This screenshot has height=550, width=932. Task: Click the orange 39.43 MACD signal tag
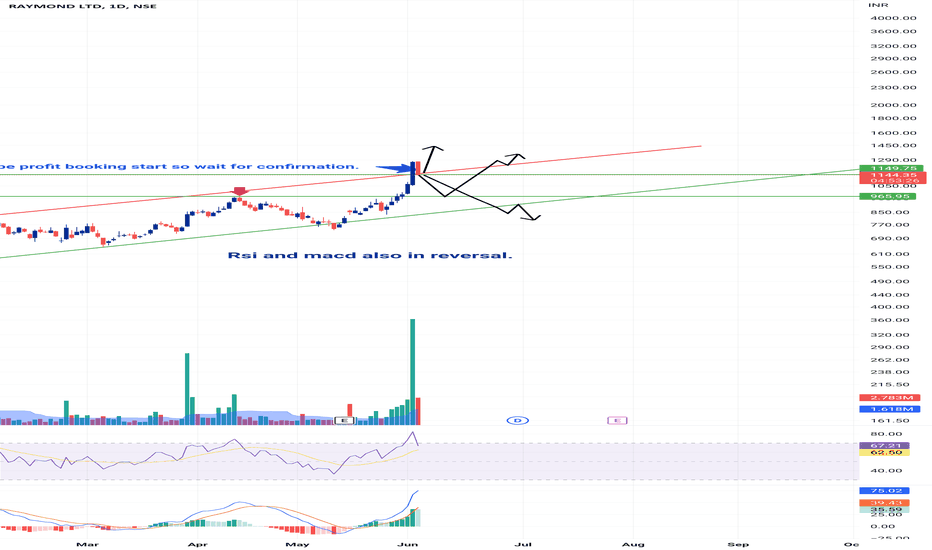pos(884,503)
